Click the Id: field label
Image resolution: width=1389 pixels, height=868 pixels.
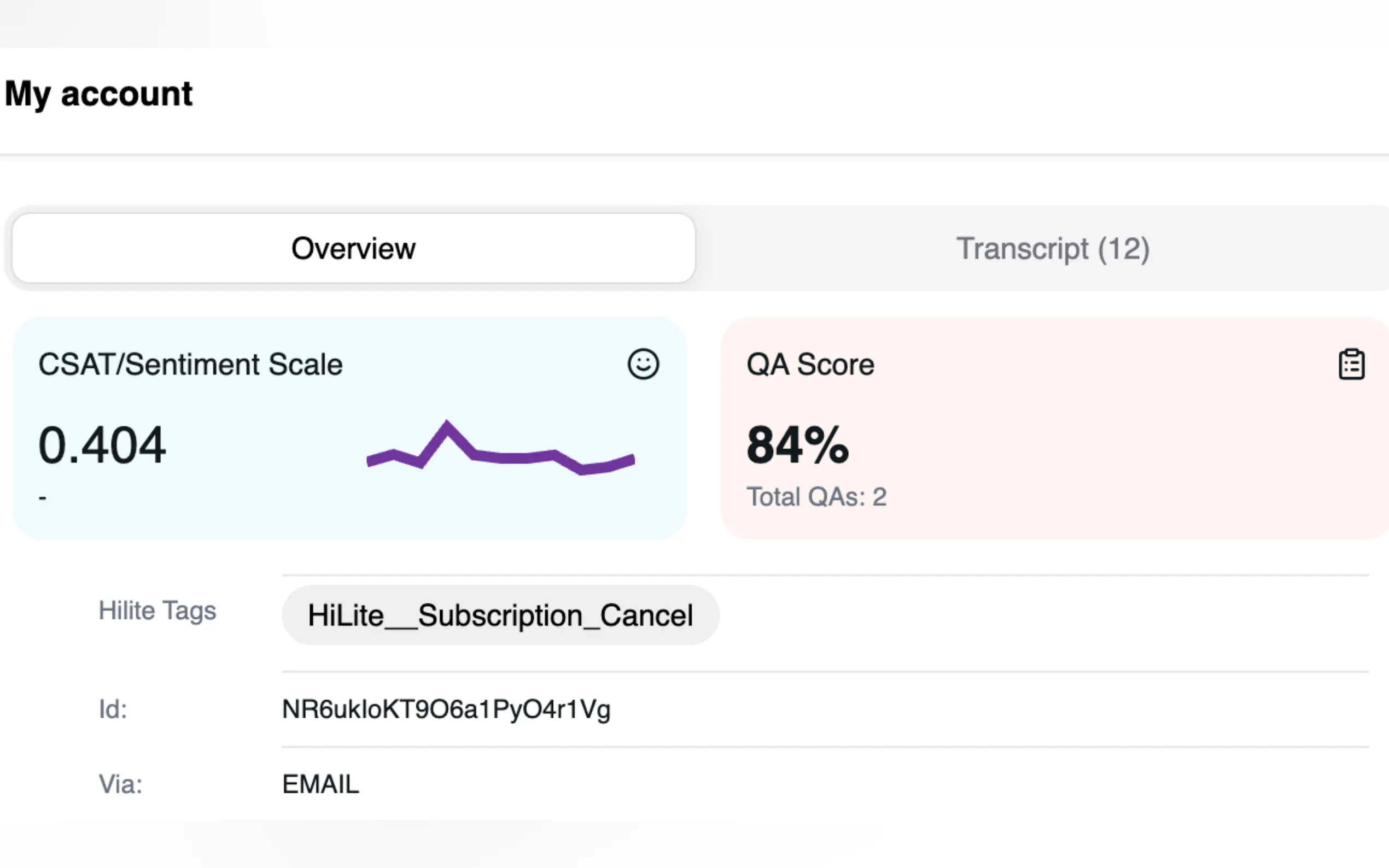click(x=113, y=709)
